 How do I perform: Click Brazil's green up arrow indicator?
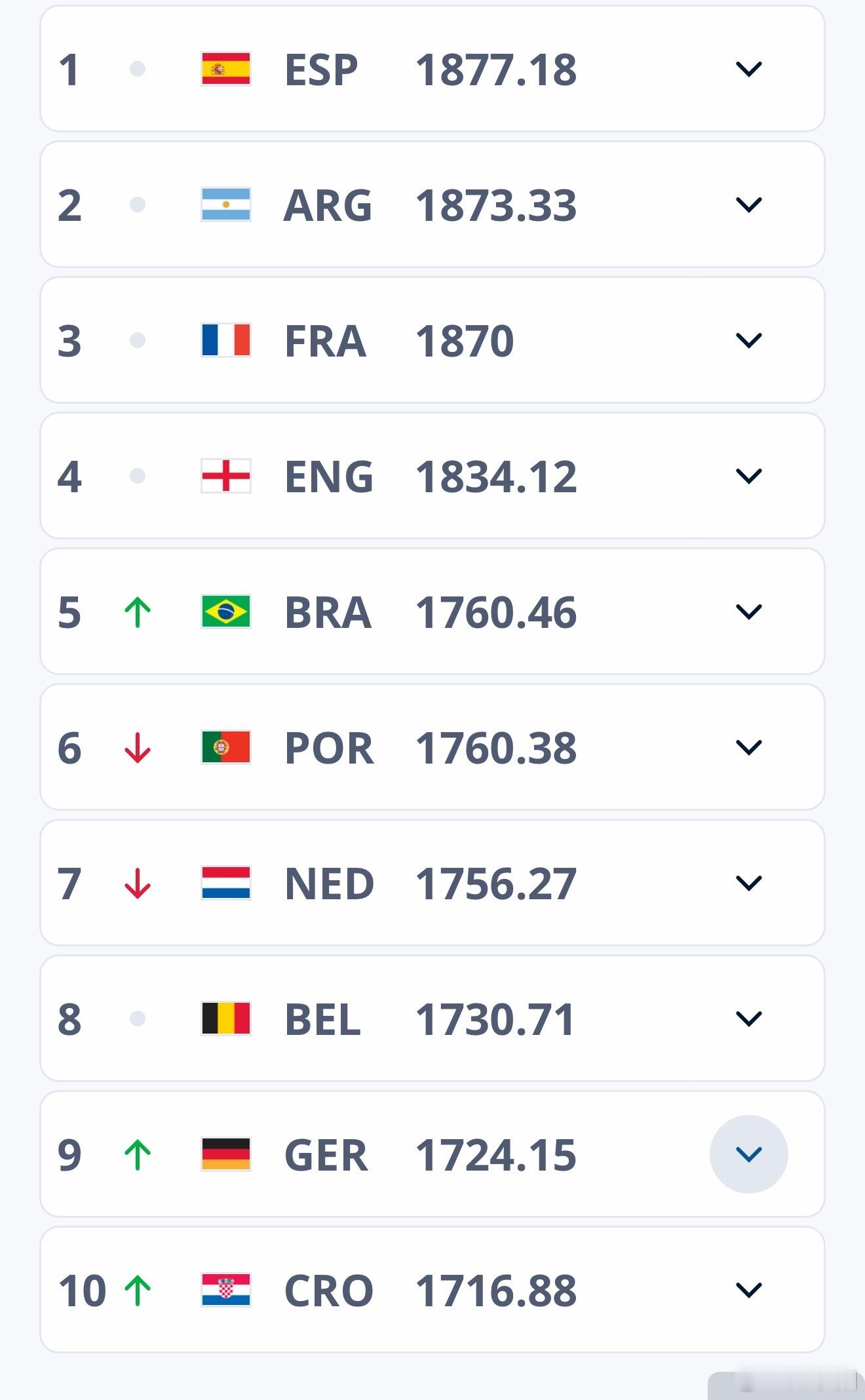pyautogui.click(x=138, y=612)
